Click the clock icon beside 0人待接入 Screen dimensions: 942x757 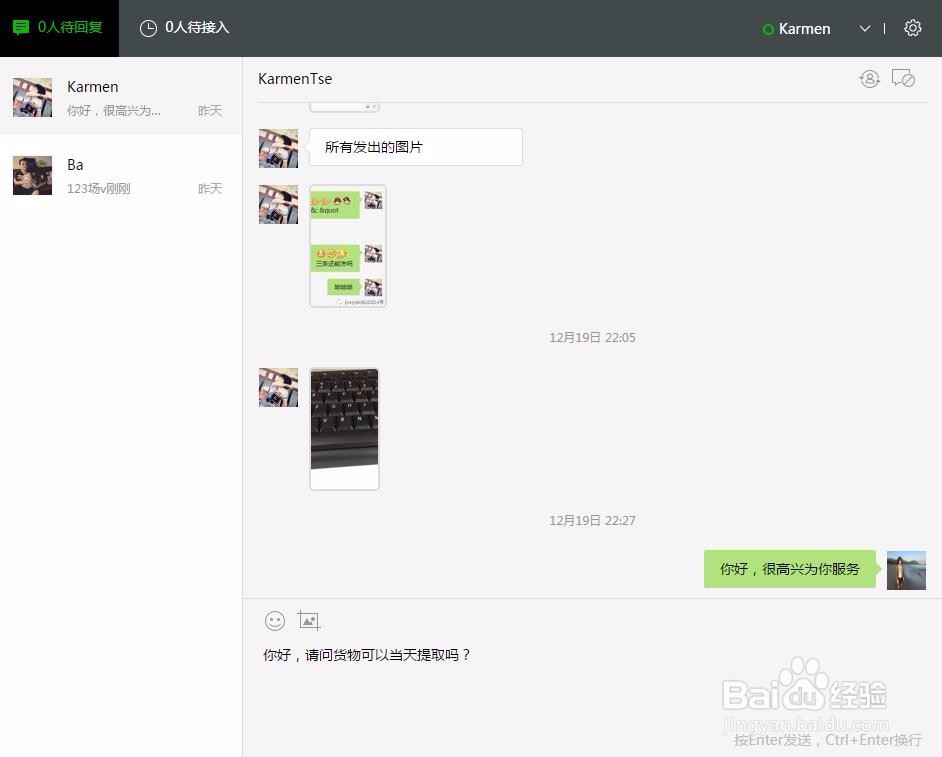point(150,28)
